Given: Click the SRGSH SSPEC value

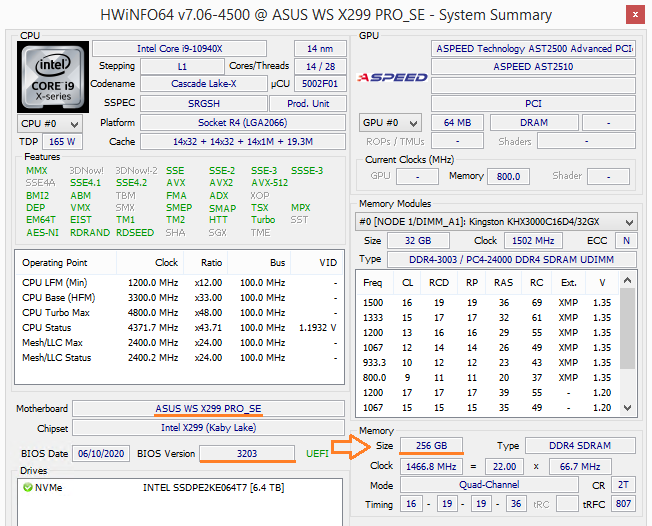Looking at the screenshot, I should [204, 104].
